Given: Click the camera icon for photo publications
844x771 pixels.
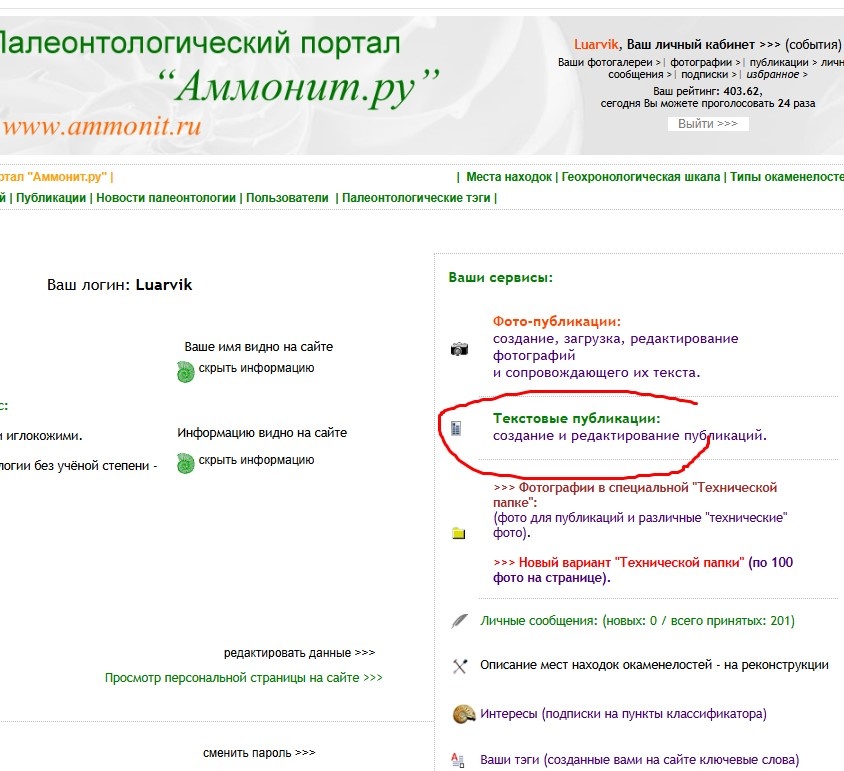Looking at the screenshot, I should click(x=459, y=349).
